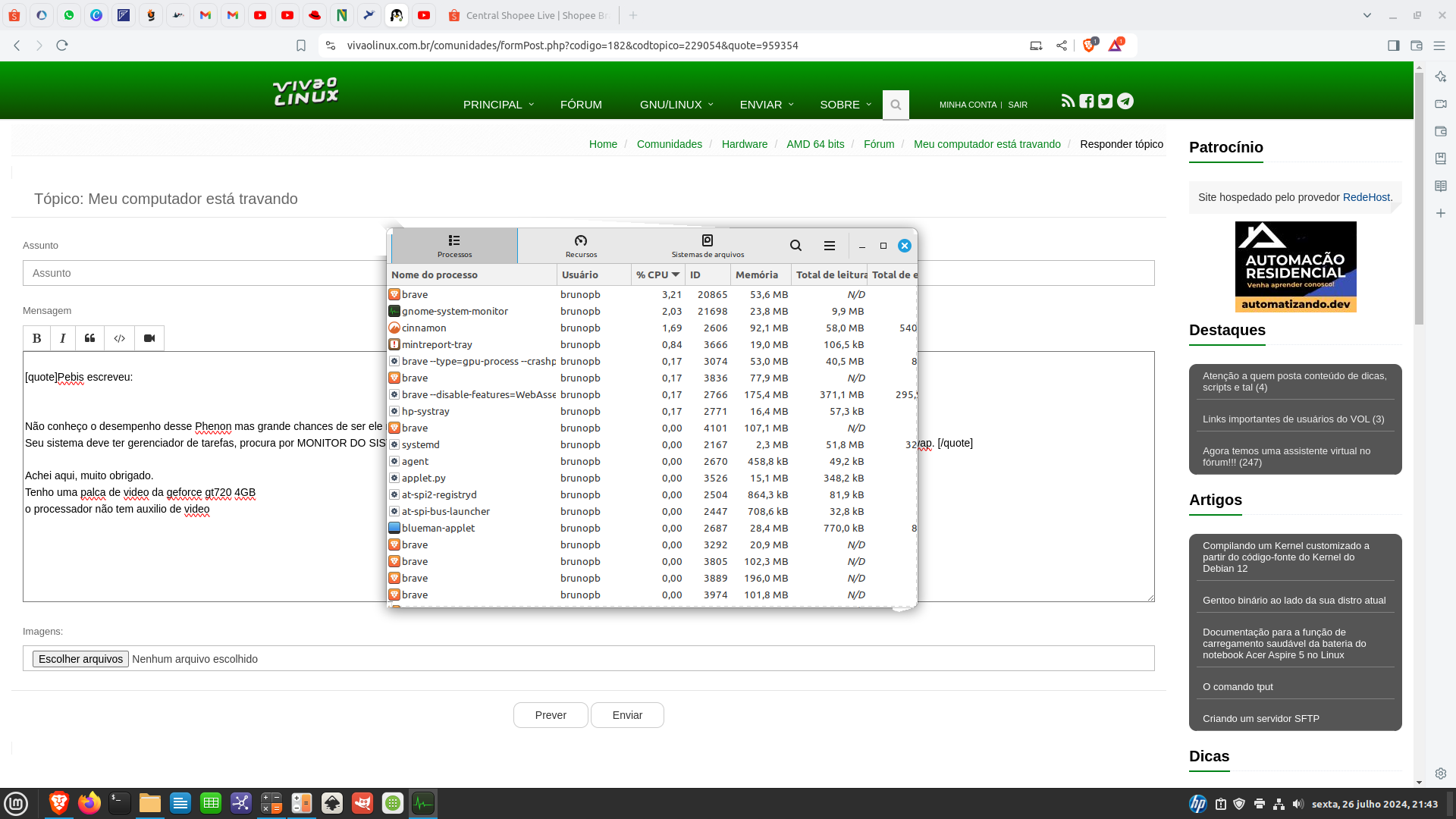Image resolution: width=1456 pixels, height=819 pixels.
Task: Click the Bold formatting button in message editor
Action: [36, 338]
